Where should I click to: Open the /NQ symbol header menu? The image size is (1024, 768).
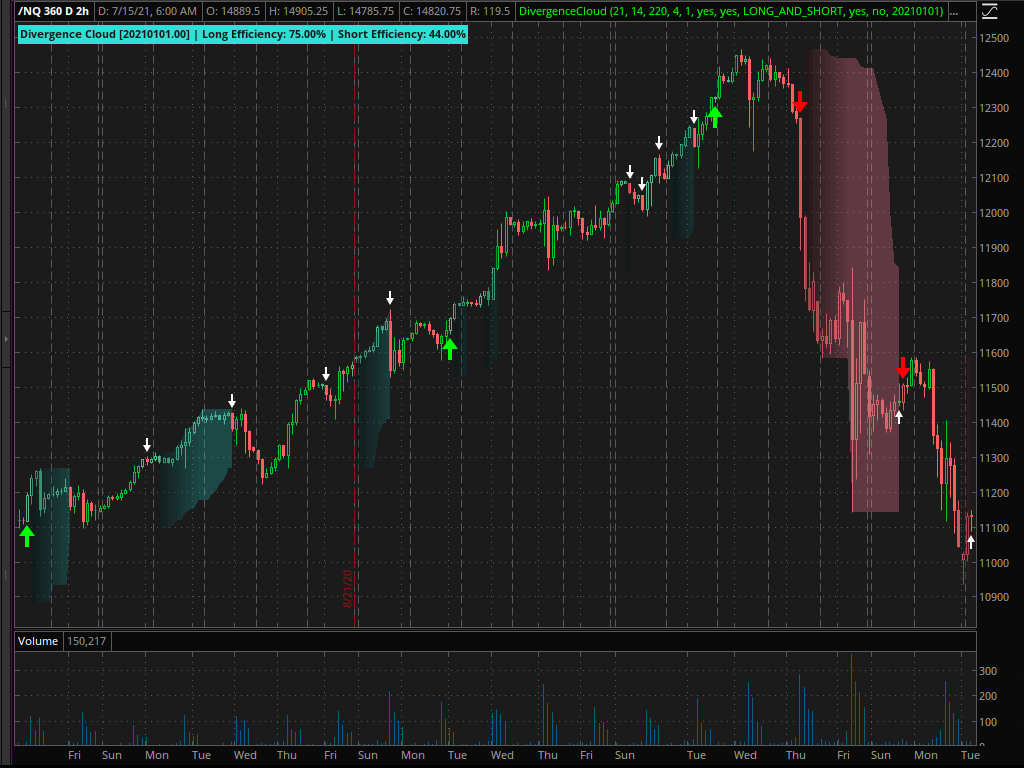coord(20,11)
